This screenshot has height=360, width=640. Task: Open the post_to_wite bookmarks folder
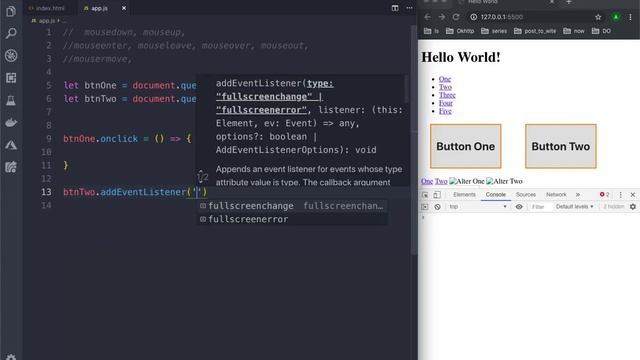(535, 31)
